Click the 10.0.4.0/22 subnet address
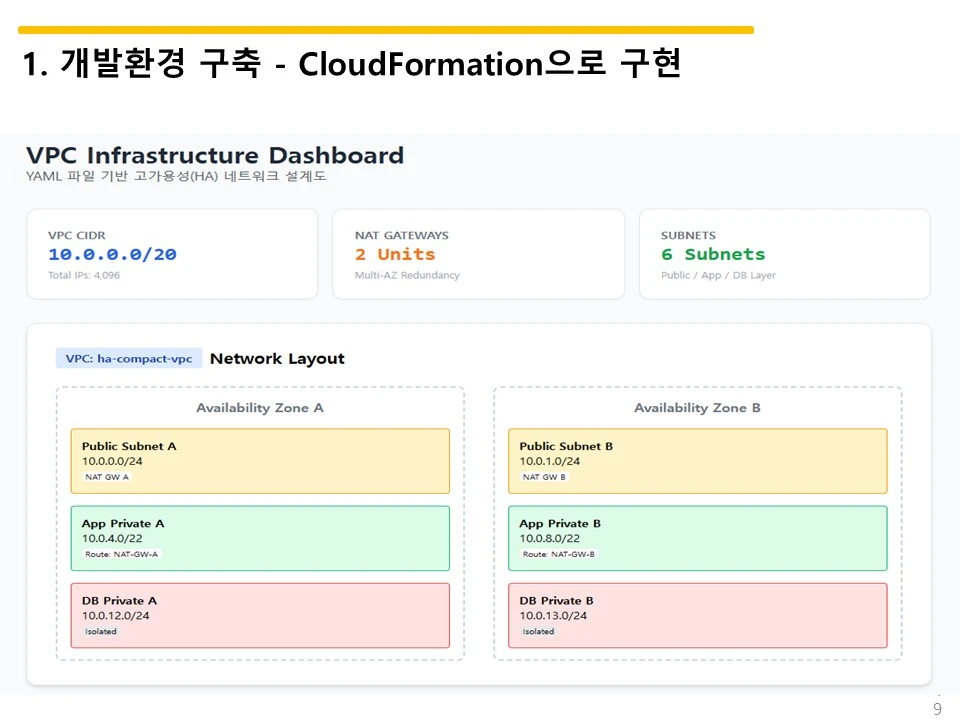The image size is (960, 720). pos(112,538)
